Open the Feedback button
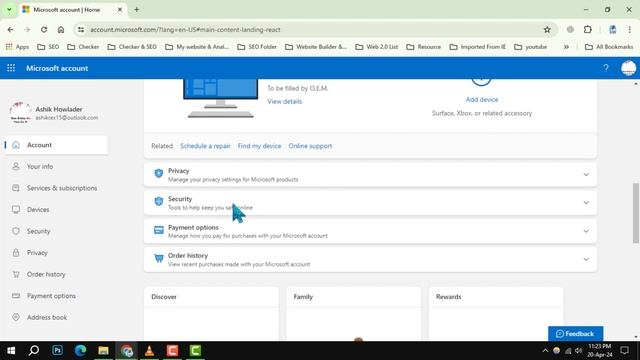Viewport: 640px width, 360px height. coord(576,333)
